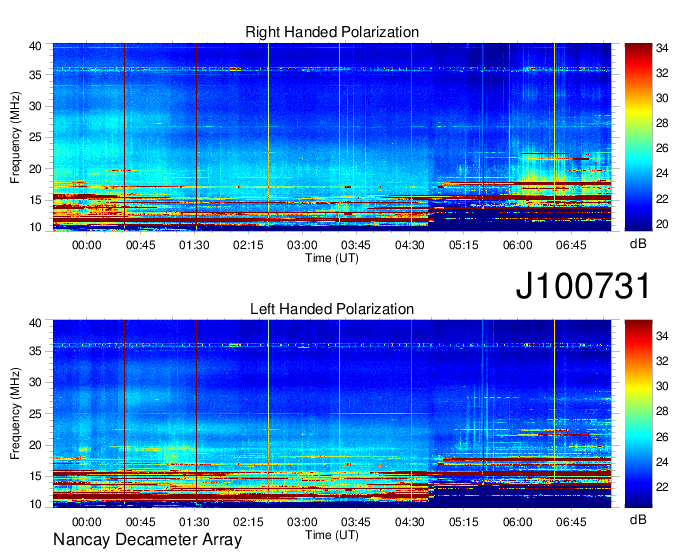Viewport: 680px width, 552px height.
Task: Pick time tick "00:00" under the Left Handed plot
Action: (x=87, y=522)
